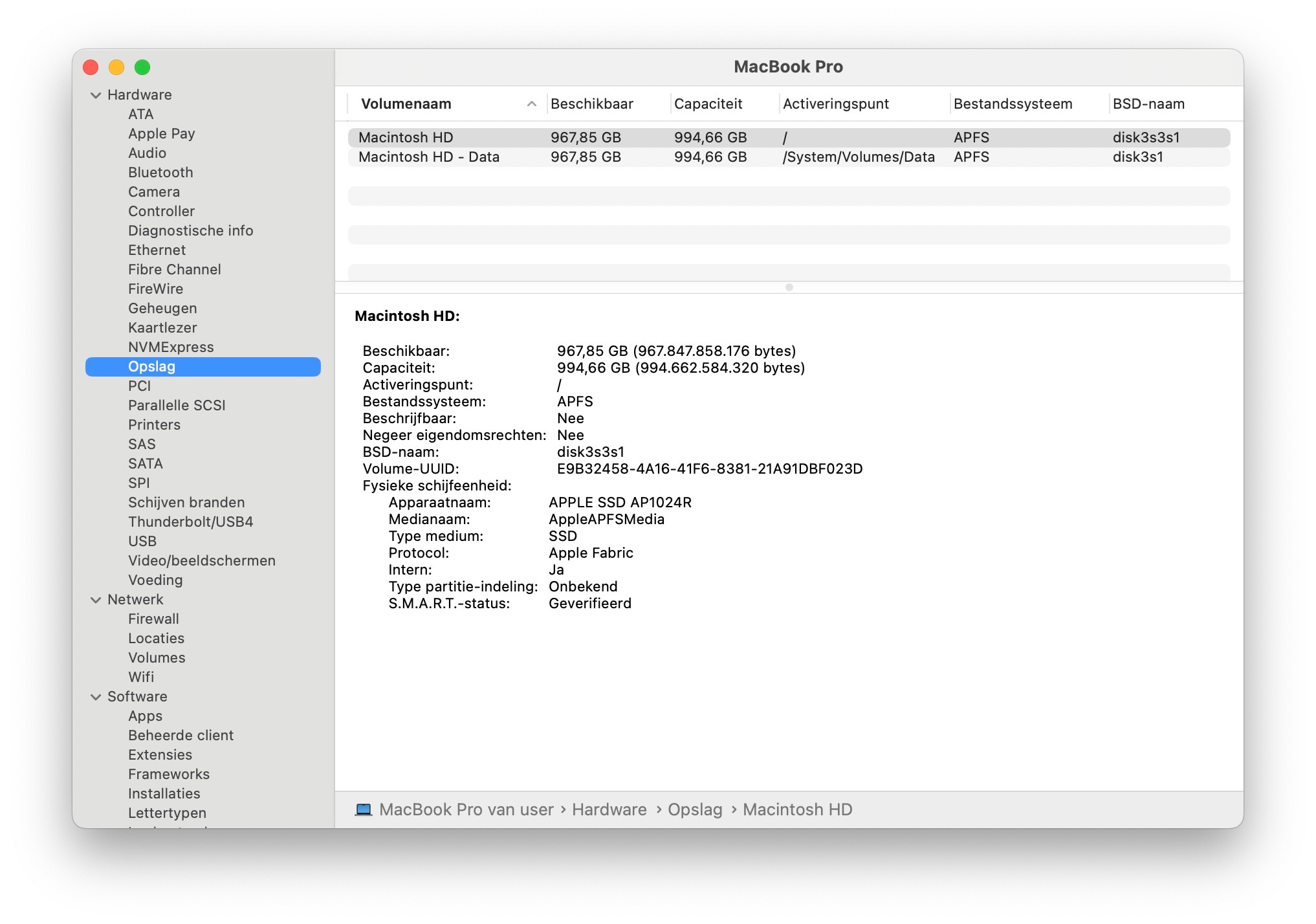Collapse the Netwerk section chevron
The width and height of the screenshot is (1316, 924).
click(x=96, y=600)
